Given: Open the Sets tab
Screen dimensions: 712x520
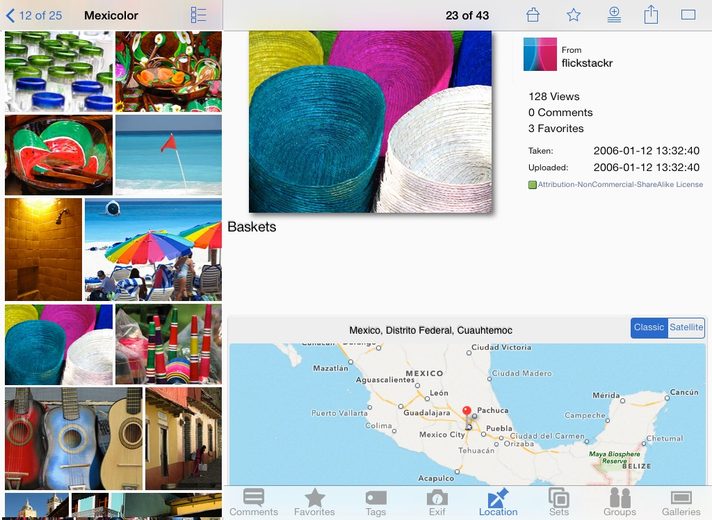Looking at the screenshot, I should pyautogui.click(x=559, y=503).
